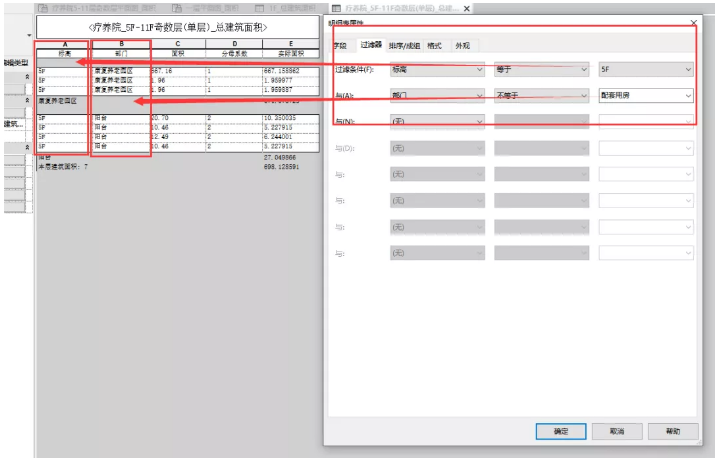
Task: Click the 康复养老园区 group footer row label
Action: [x=57, y=101]
